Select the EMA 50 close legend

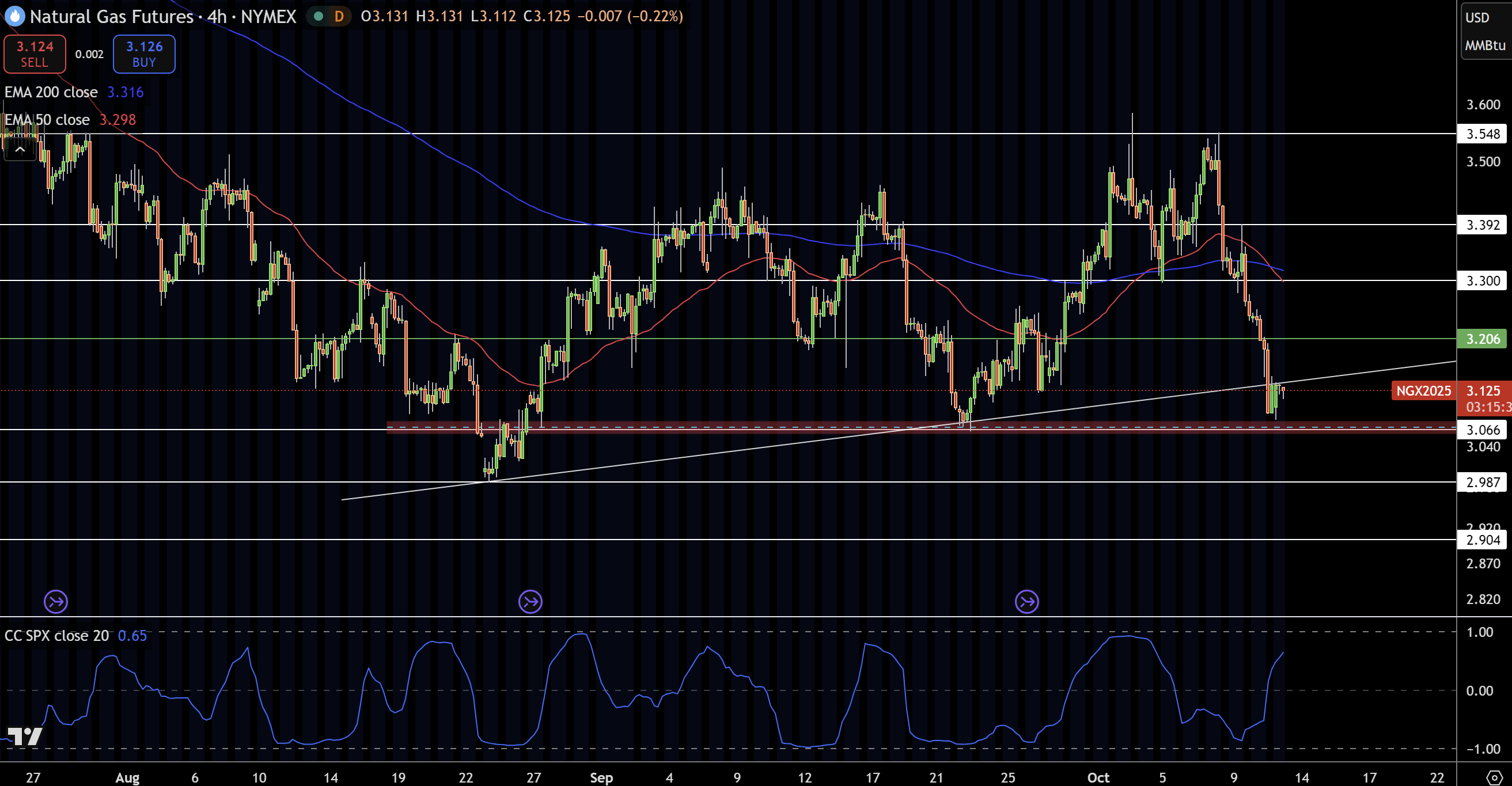coord(47,120)
